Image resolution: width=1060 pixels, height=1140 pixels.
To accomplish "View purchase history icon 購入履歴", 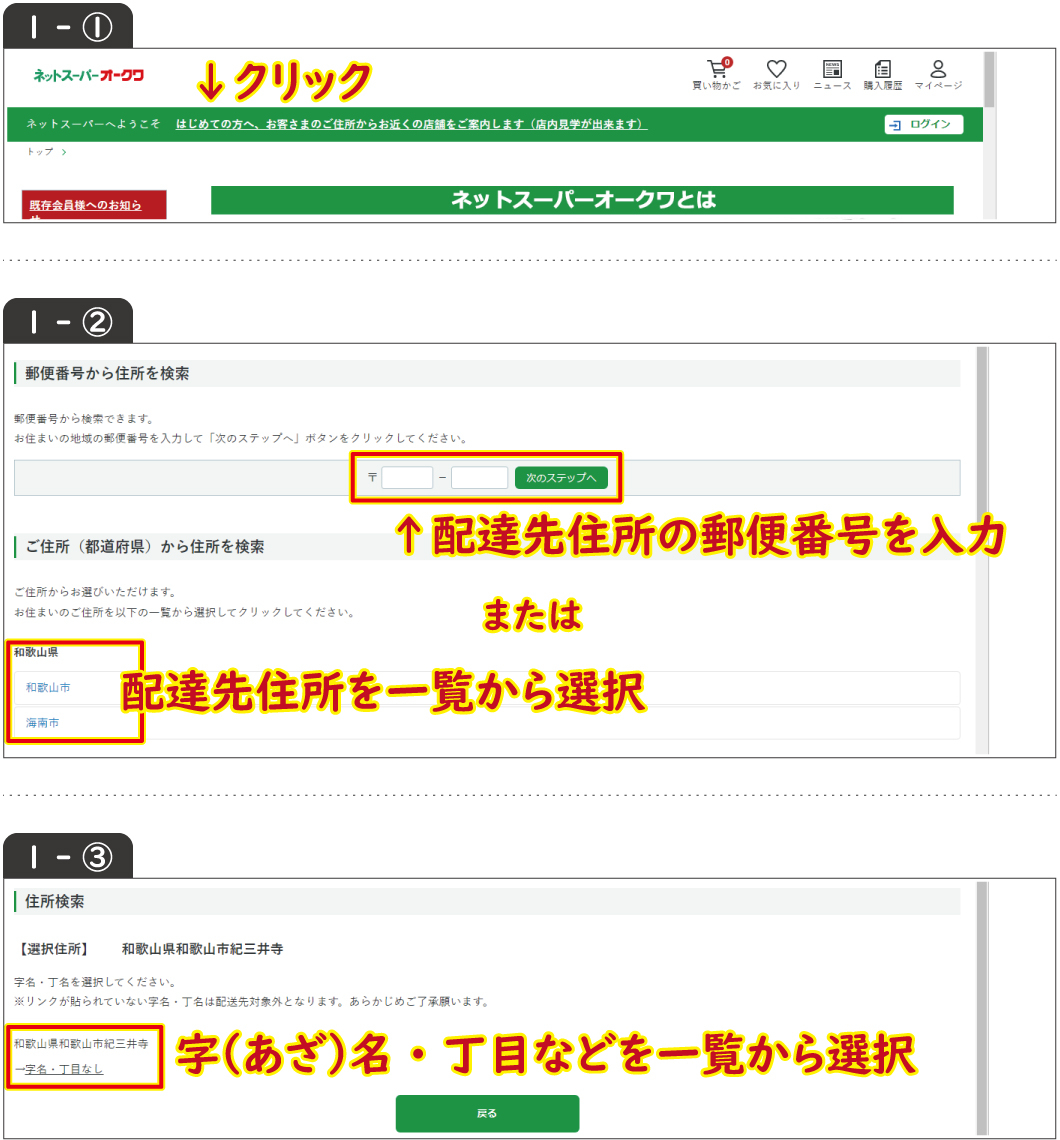I will coord(883,74).
